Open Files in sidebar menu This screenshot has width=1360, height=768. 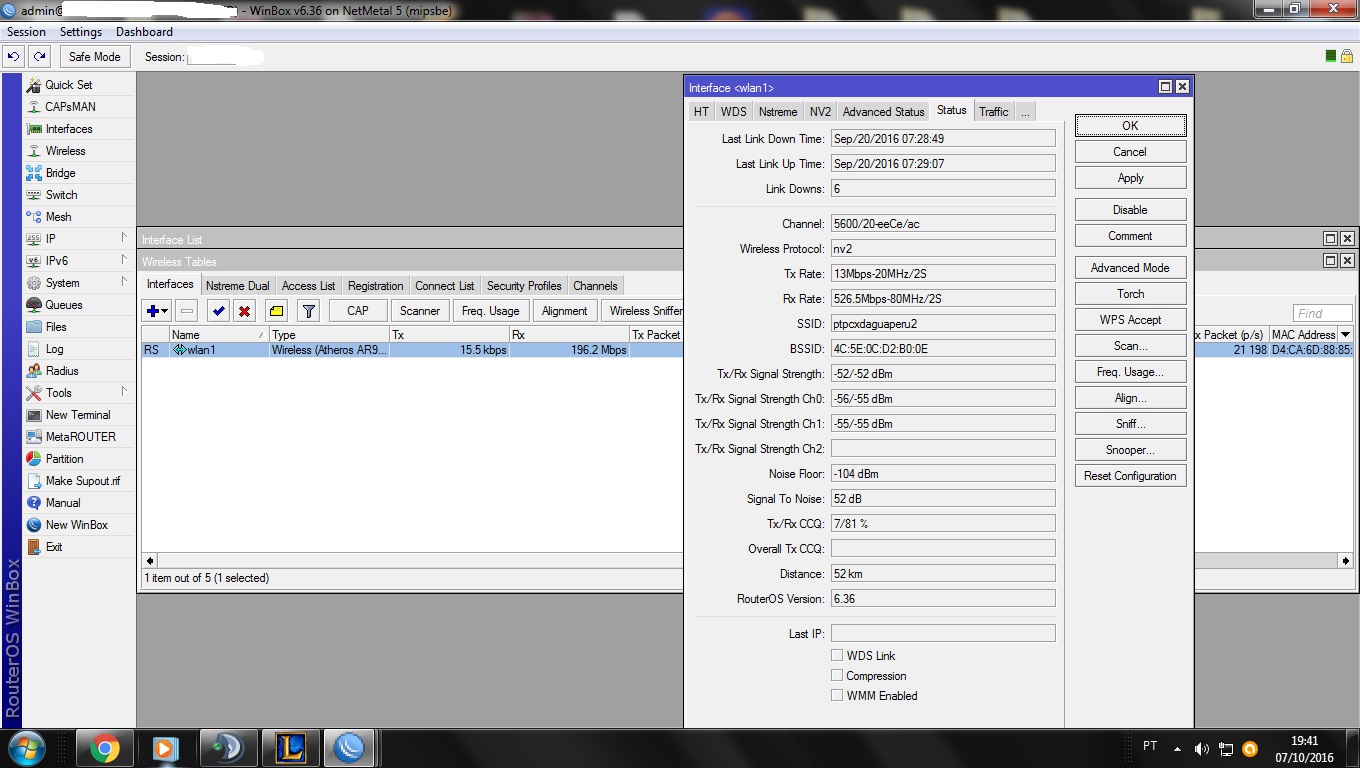(56, 327)
